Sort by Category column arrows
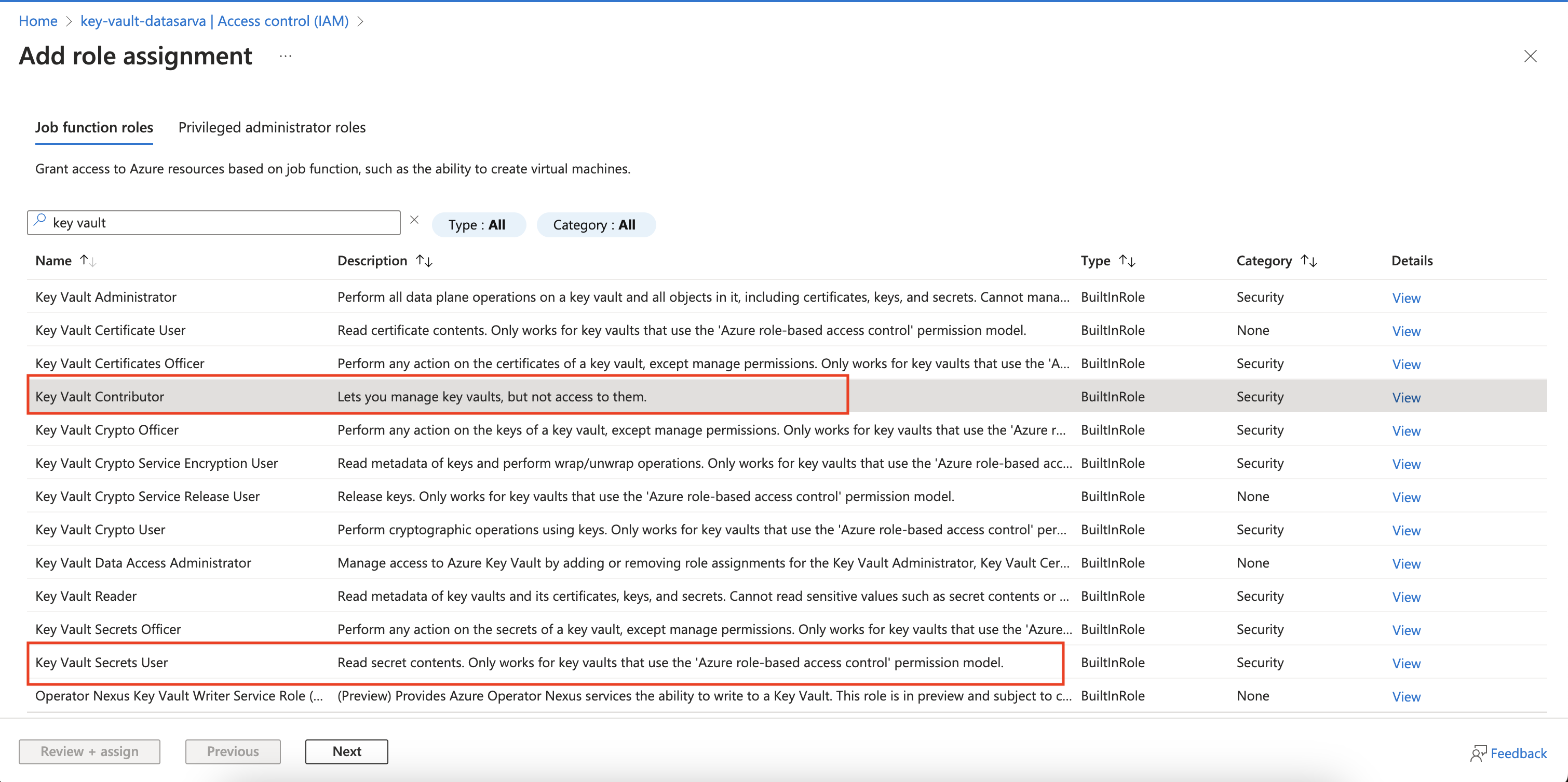The image size is (1568, 782). coord(1309,261)
